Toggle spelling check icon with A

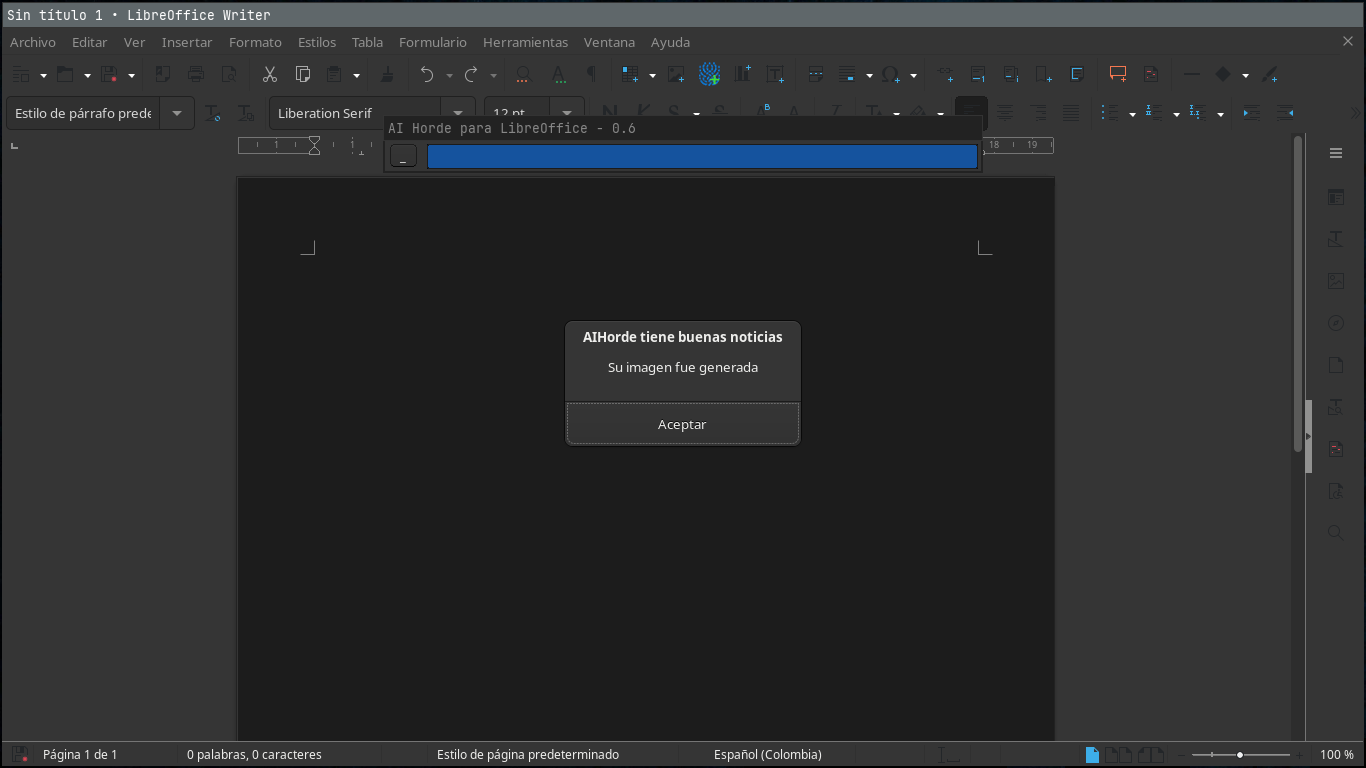tap(558, 74)
